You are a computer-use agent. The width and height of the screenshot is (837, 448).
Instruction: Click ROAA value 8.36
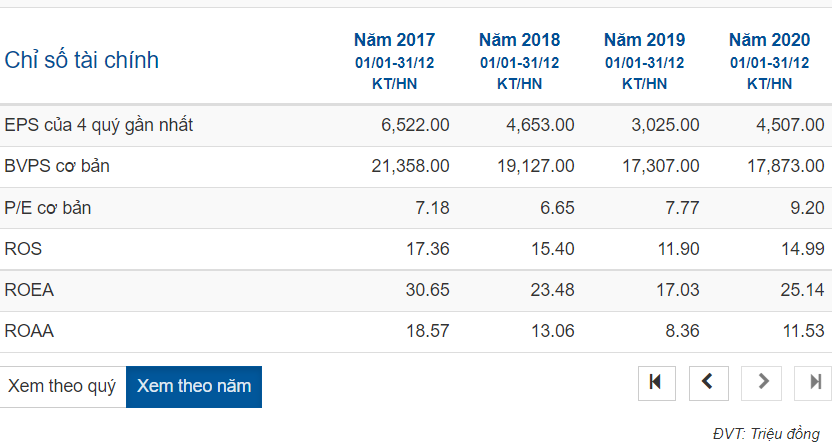click(682, 331)
